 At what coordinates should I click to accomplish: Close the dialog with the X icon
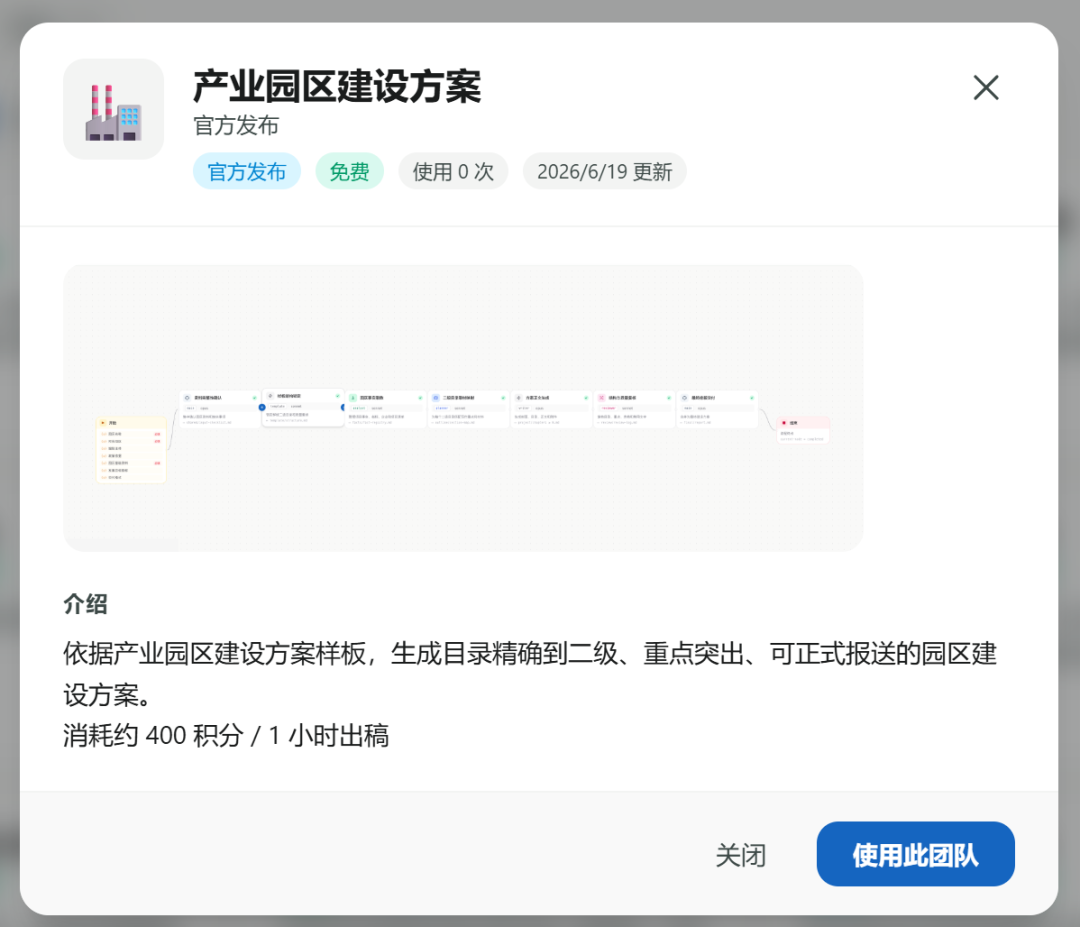tap(986, 87)
